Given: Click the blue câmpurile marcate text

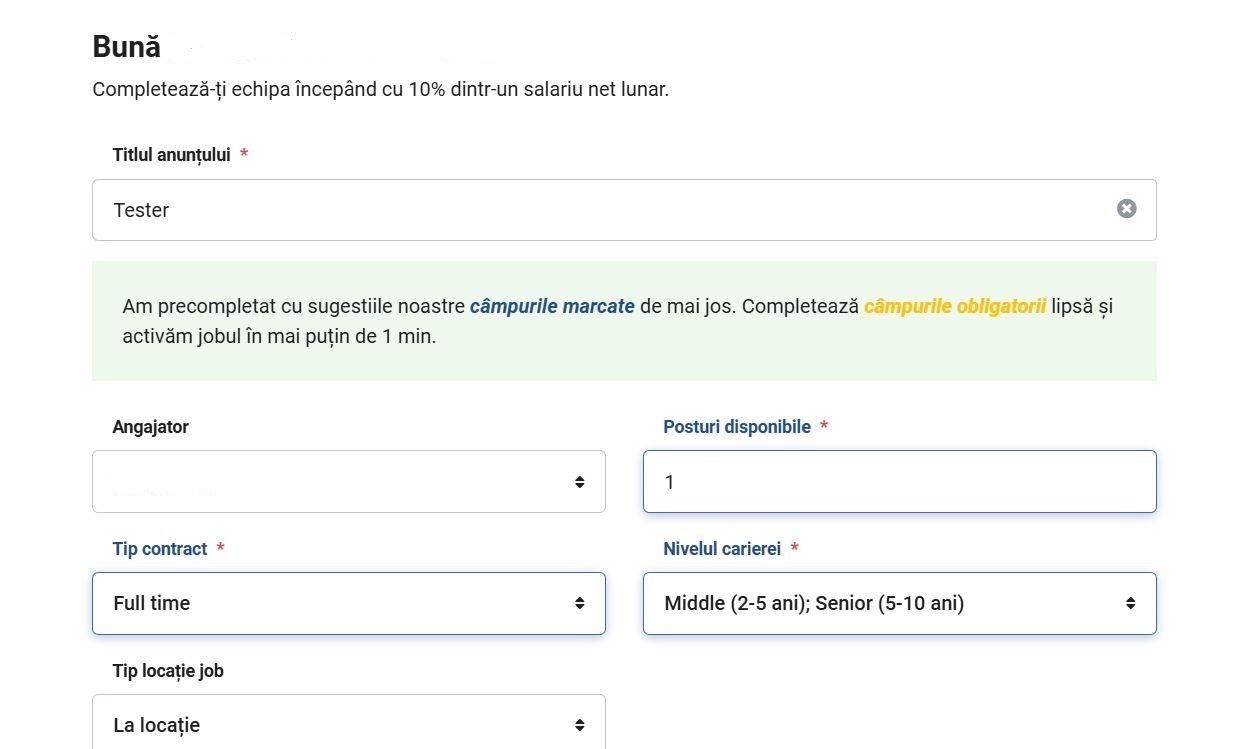Looking at the screenshot, I should tap(552, 306).
